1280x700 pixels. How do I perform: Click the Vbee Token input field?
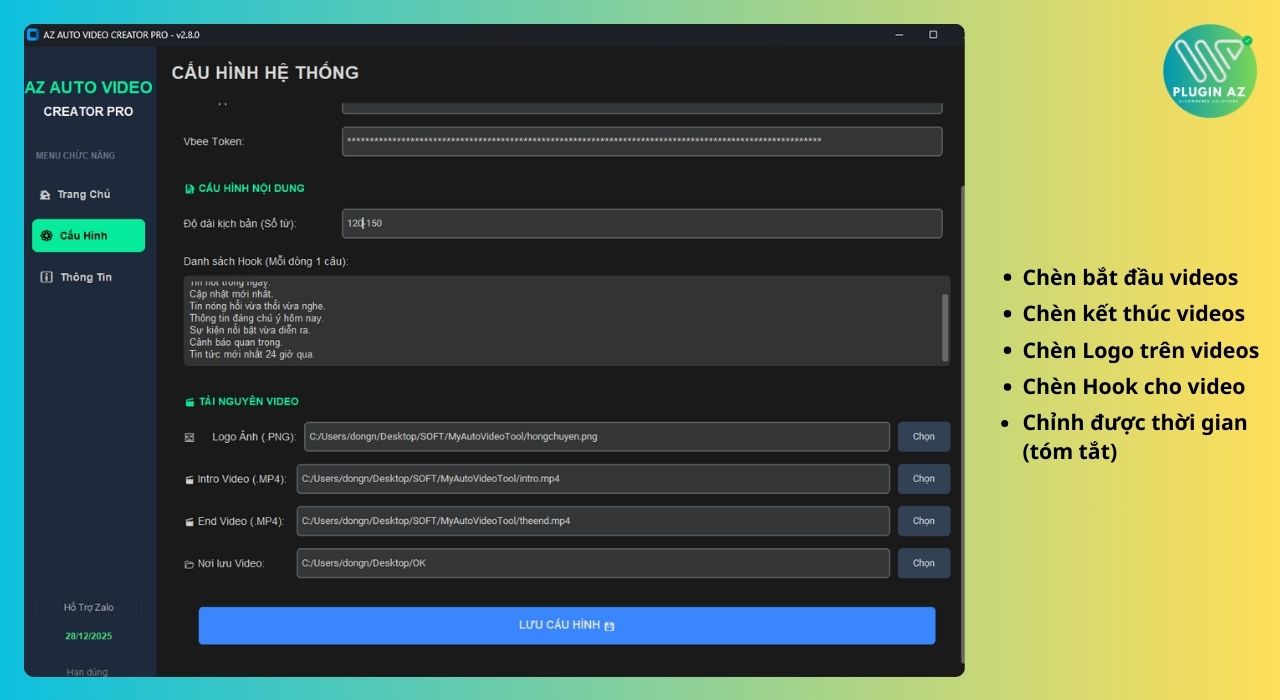click(x=640, y=141)
